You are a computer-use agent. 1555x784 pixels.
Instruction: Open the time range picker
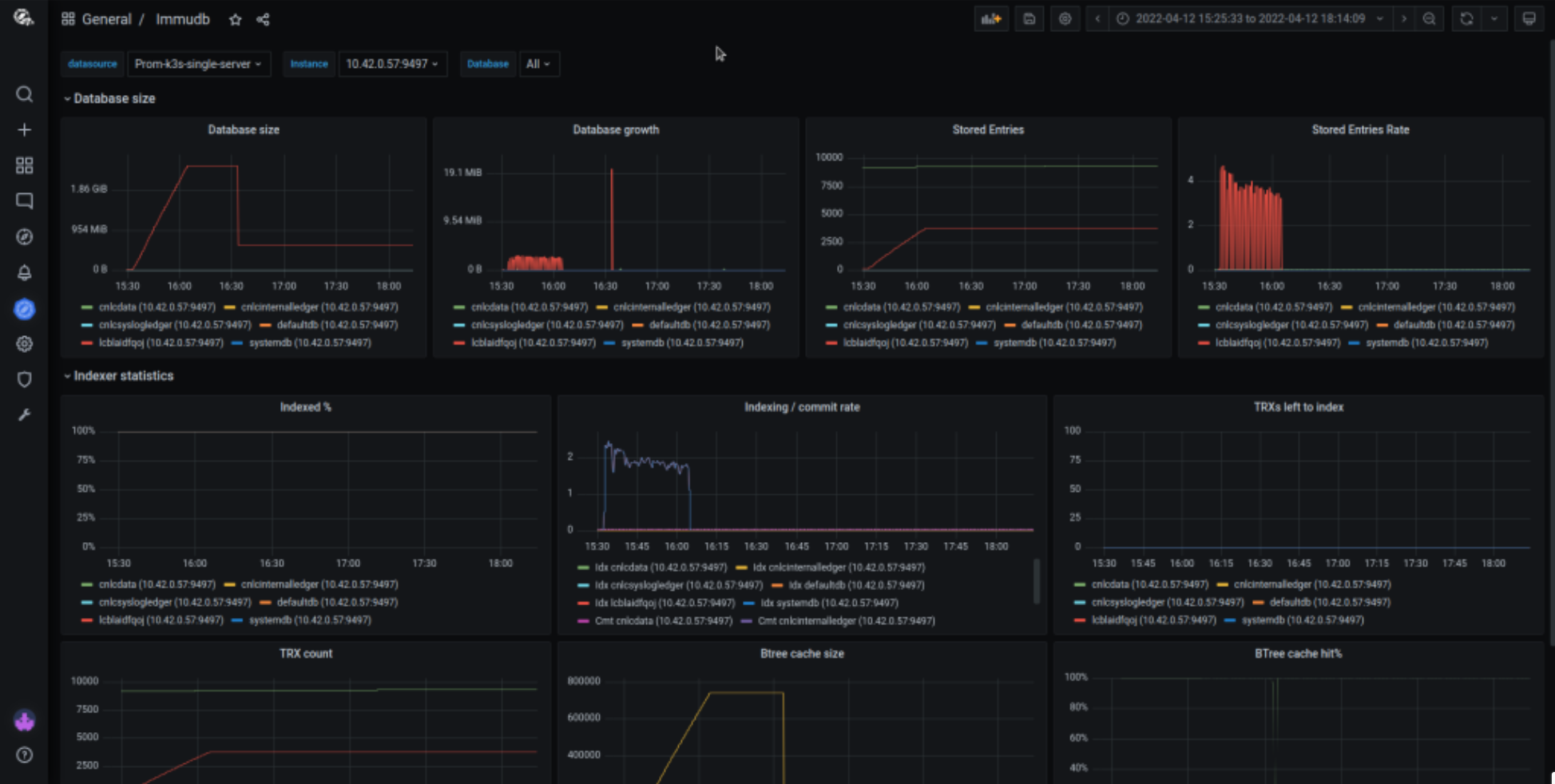[x=1251, y=18]
